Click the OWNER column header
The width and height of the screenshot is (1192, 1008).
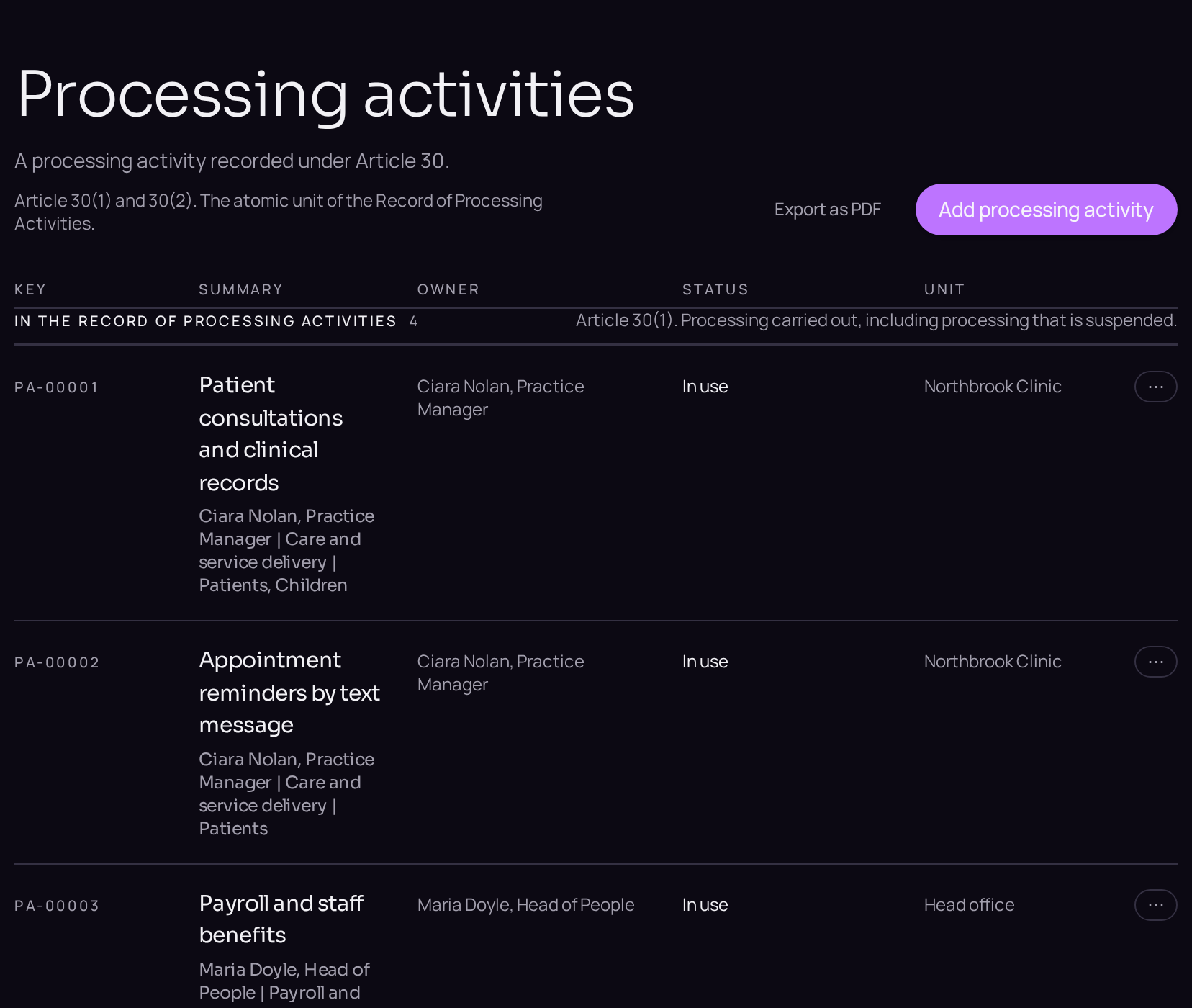click(x=448, y=289)
